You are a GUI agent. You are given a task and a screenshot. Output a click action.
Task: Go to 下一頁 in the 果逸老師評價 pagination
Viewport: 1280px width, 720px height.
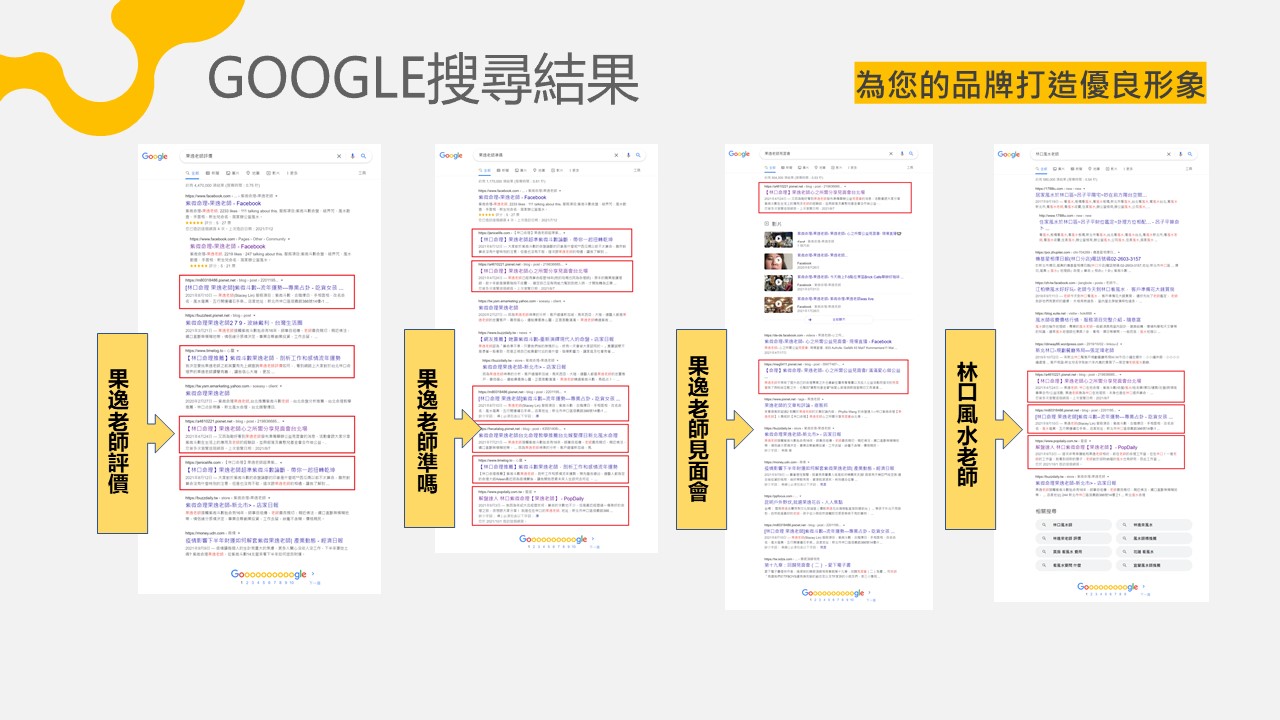coord(314,581)
